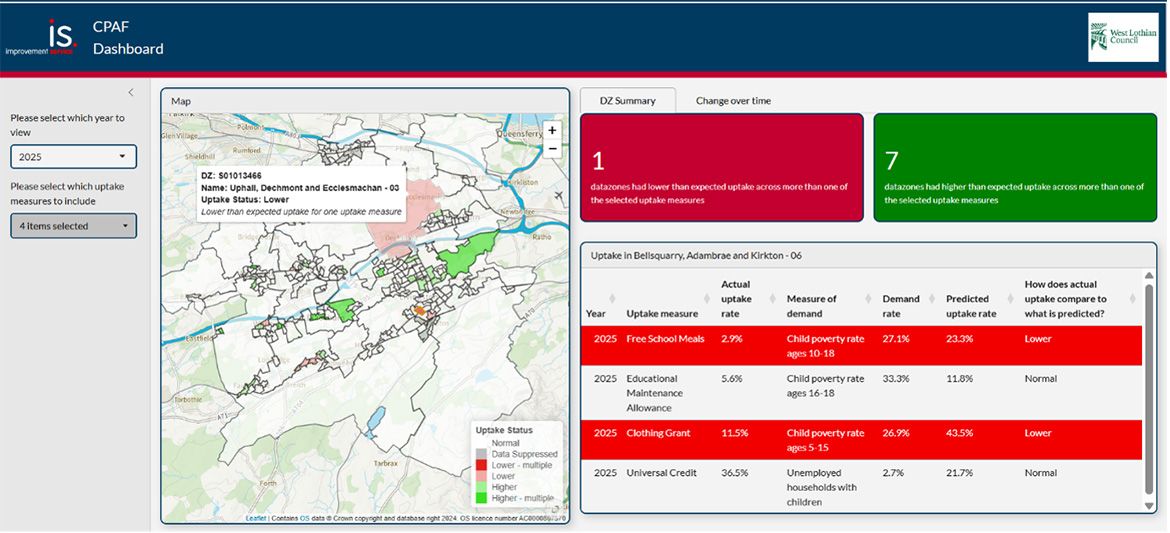Click the 'Uptake Status' legend title
Image resolution: width=1170 pixels, height=533 pixels.
click(x=504, y=431)
